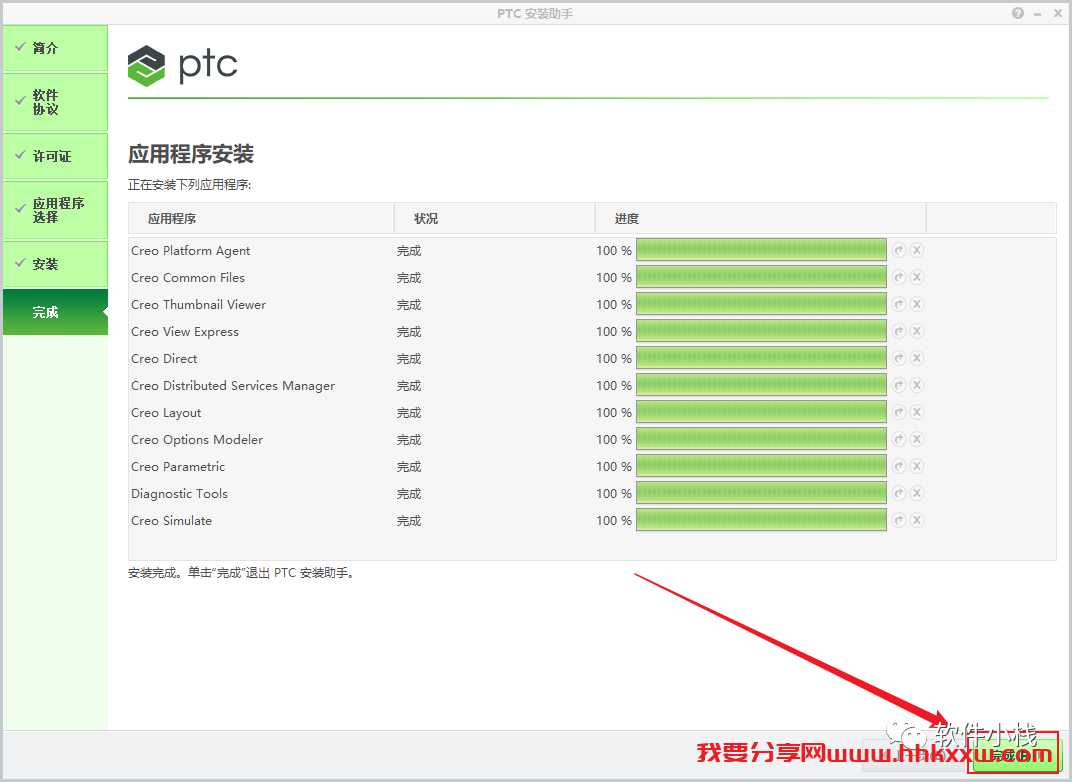Viewport: 1072px width, 782px height.
Task: Go to the 软件协议 step in sidebar
Action: tap(55, 102)
